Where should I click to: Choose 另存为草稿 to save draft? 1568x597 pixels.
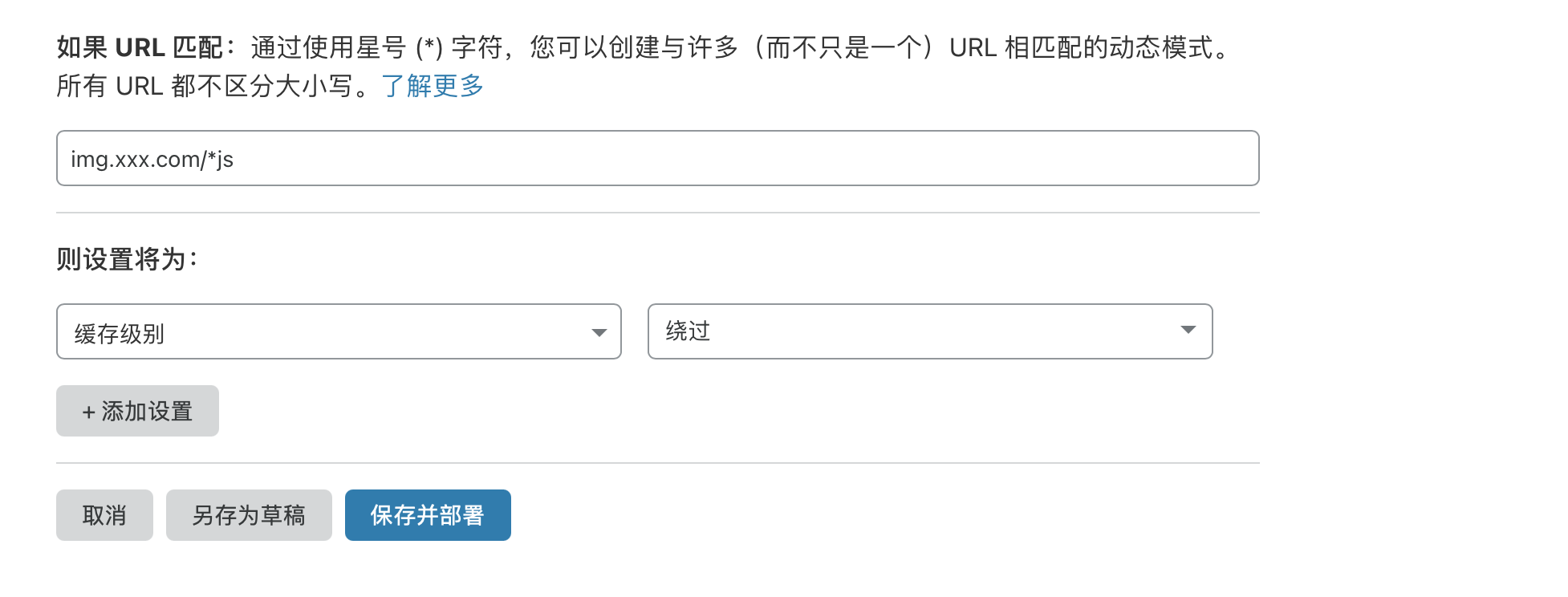click(249, 515)
